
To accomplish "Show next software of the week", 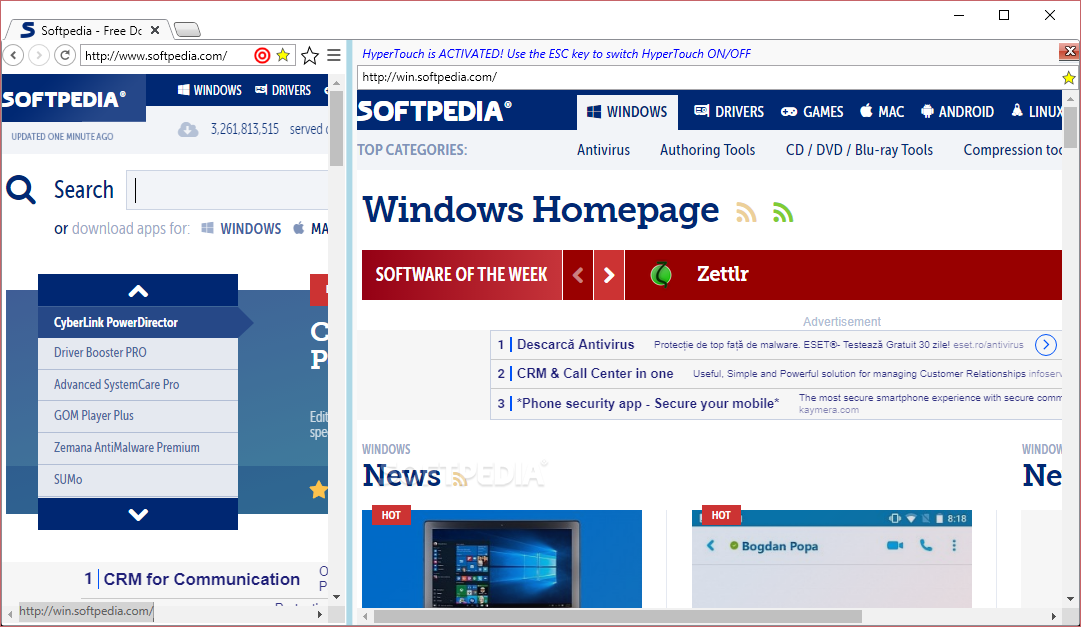I will pyautogui.click(x=609, y=275).
